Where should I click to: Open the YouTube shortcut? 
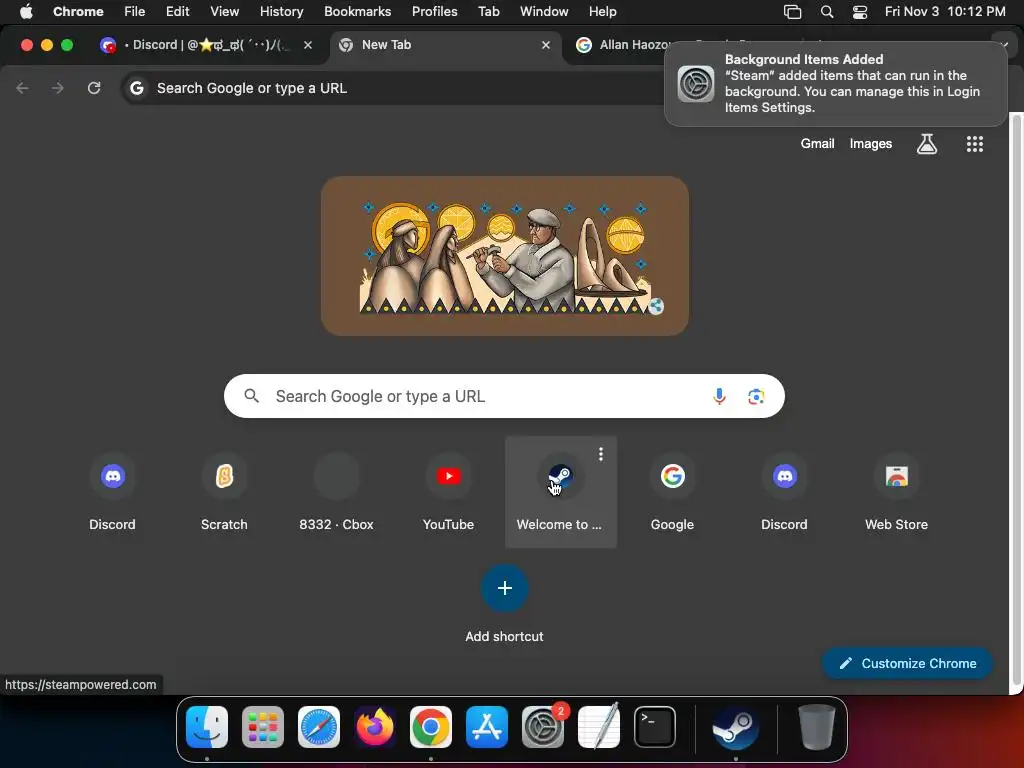[448, 492]
